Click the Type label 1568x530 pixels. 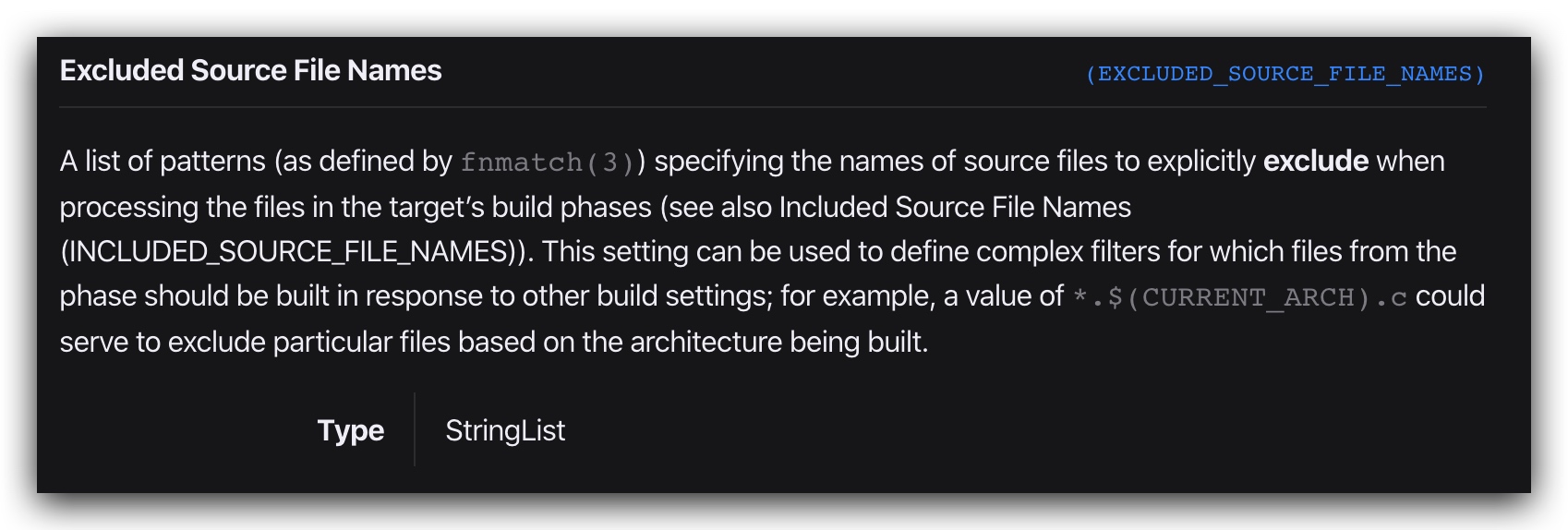pos(350,430)
